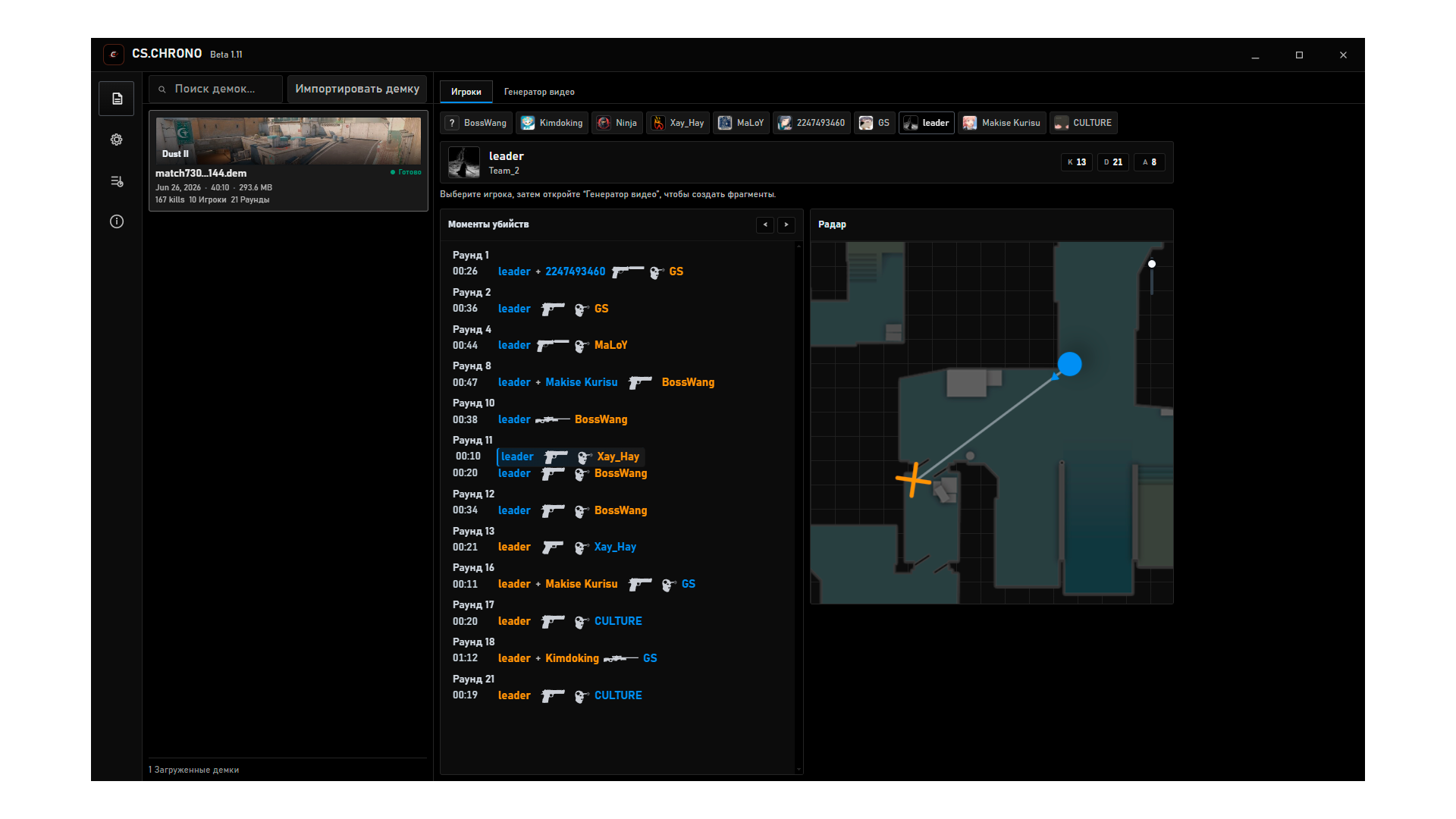Click sniper icon in Round 18 kill
This screenshot has width=1456, height=819.
coord(620,658)
